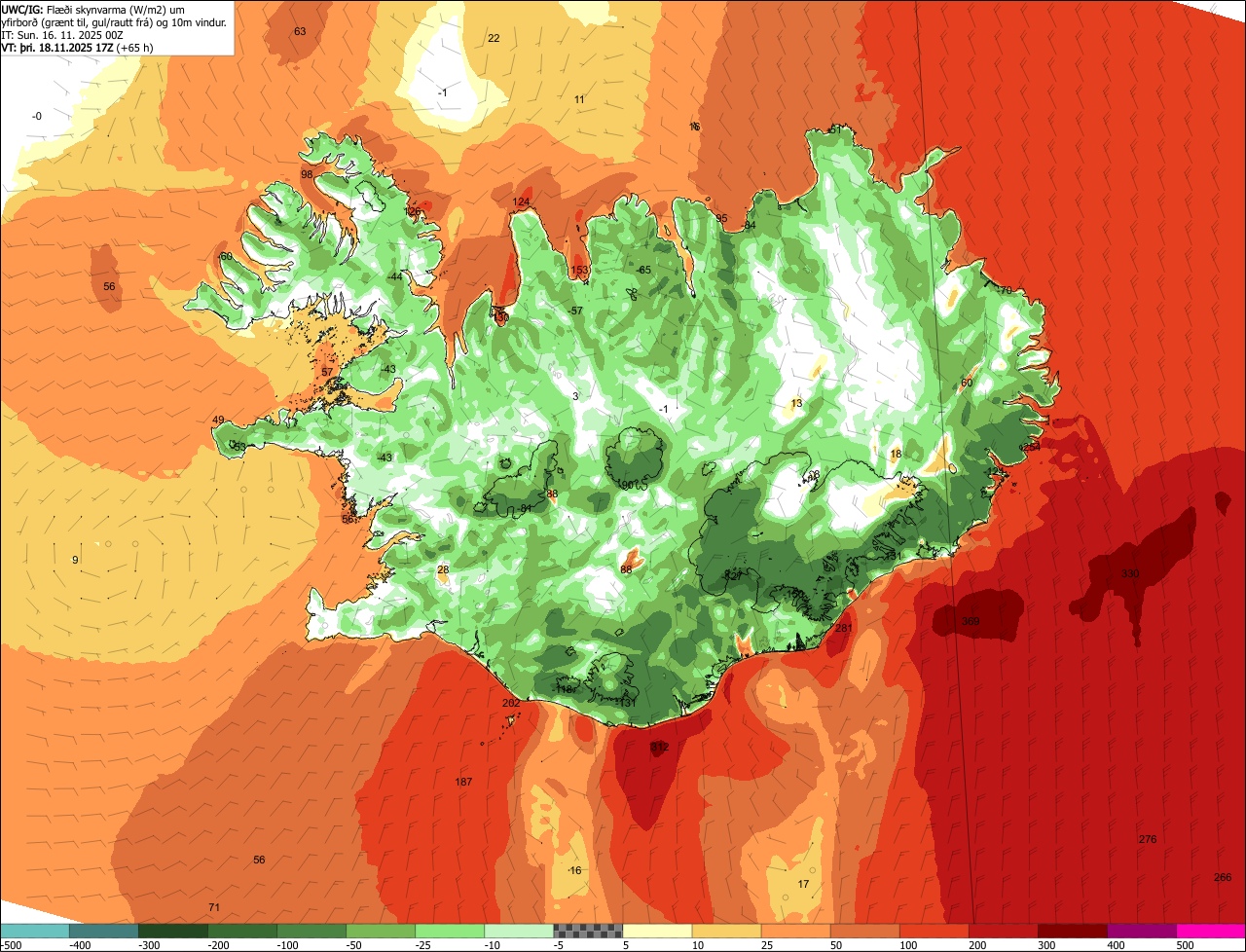Click the map value '-16' in the southern sea
Viewport: 1246px width, 952px height.
click(573, 870)
